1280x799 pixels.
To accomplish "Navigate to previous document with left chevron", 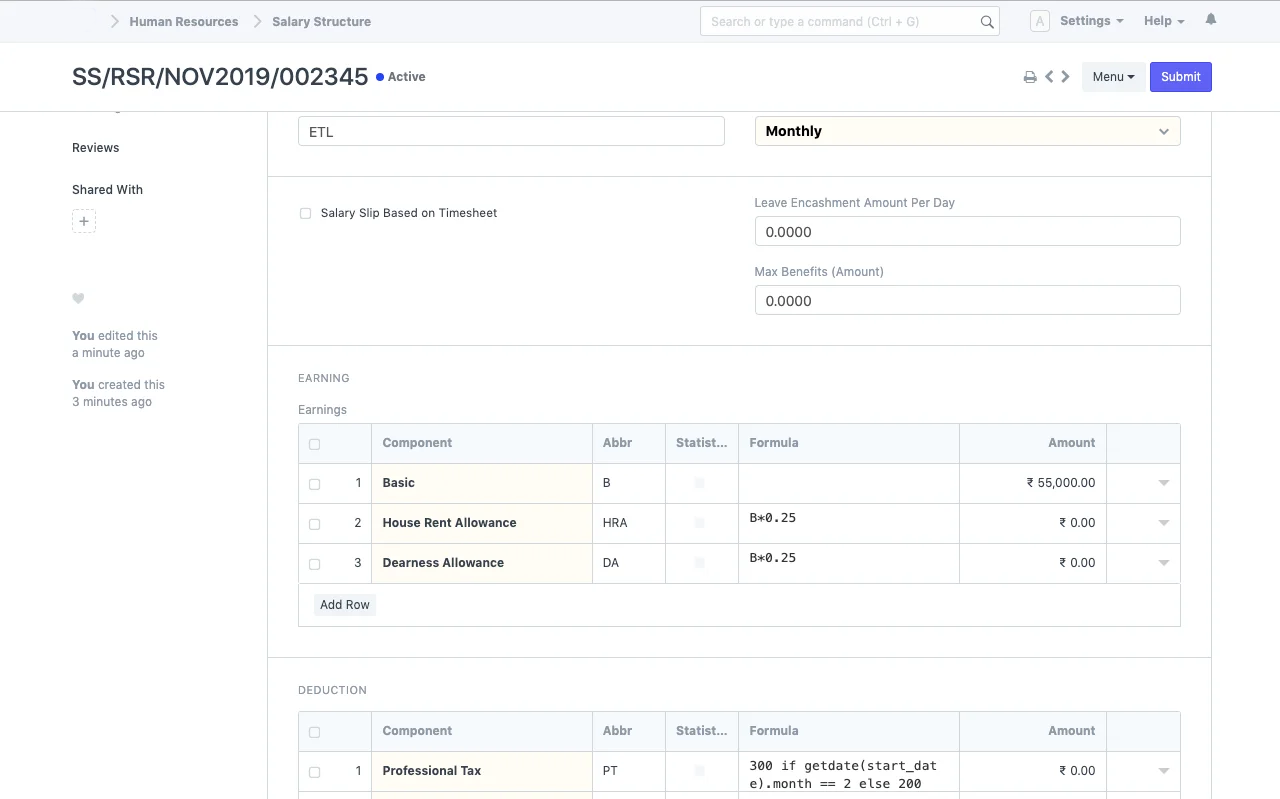I will [x=1049, y=76].
